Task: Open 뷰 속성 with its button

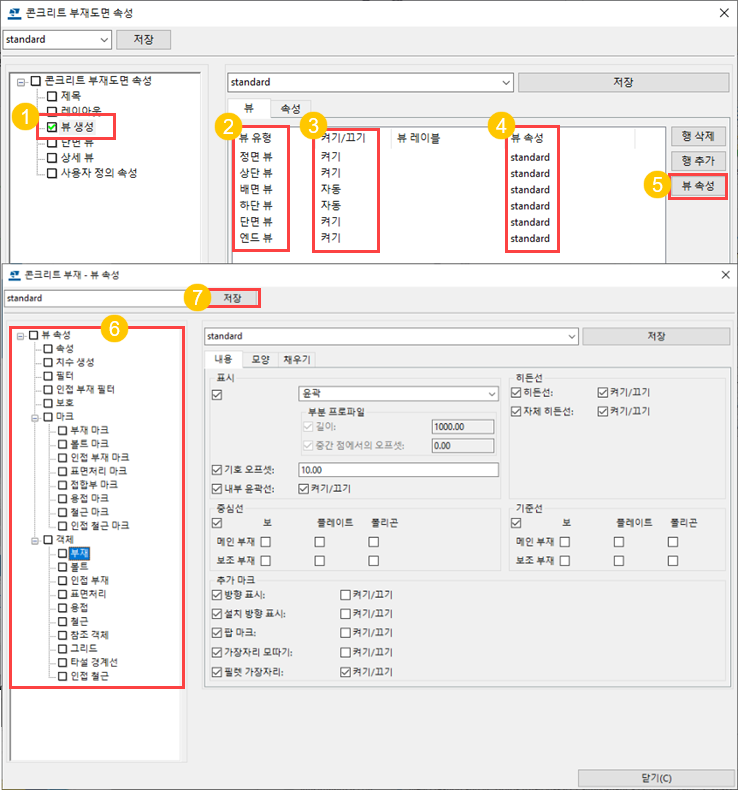Action: coord(698,186)
